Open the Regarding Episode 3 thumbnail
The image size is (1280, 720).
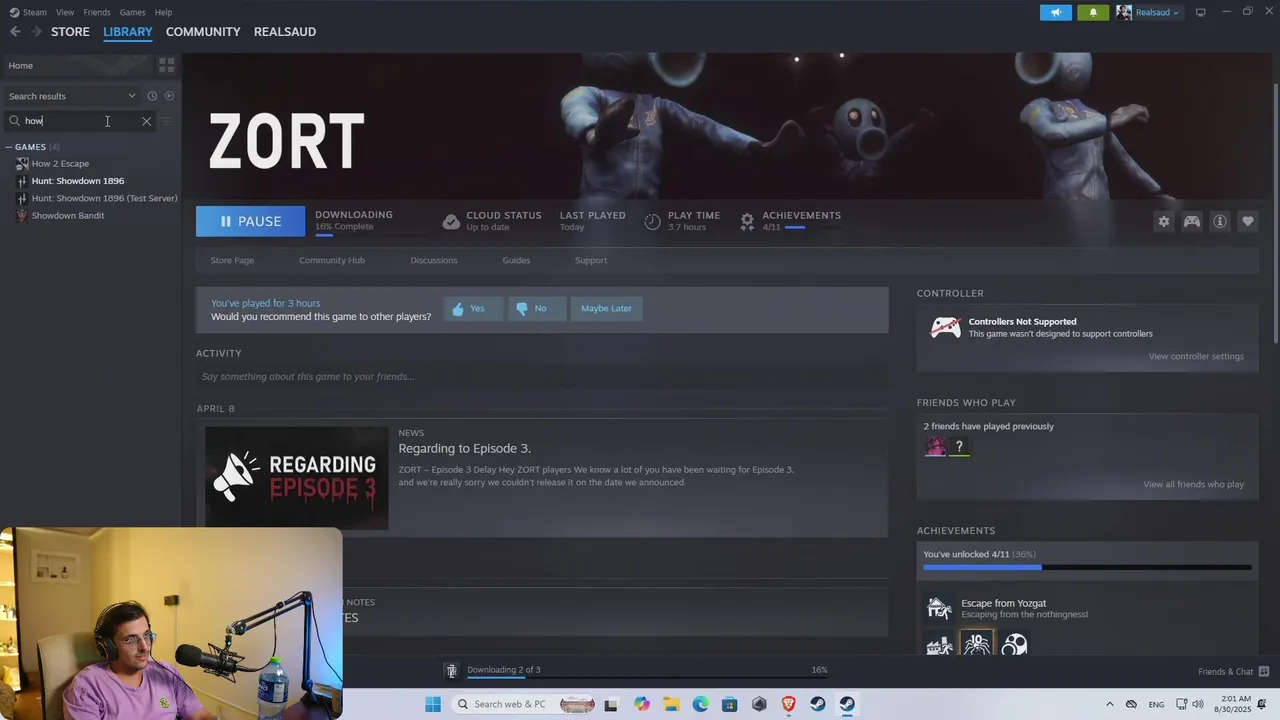click(297, 478)
